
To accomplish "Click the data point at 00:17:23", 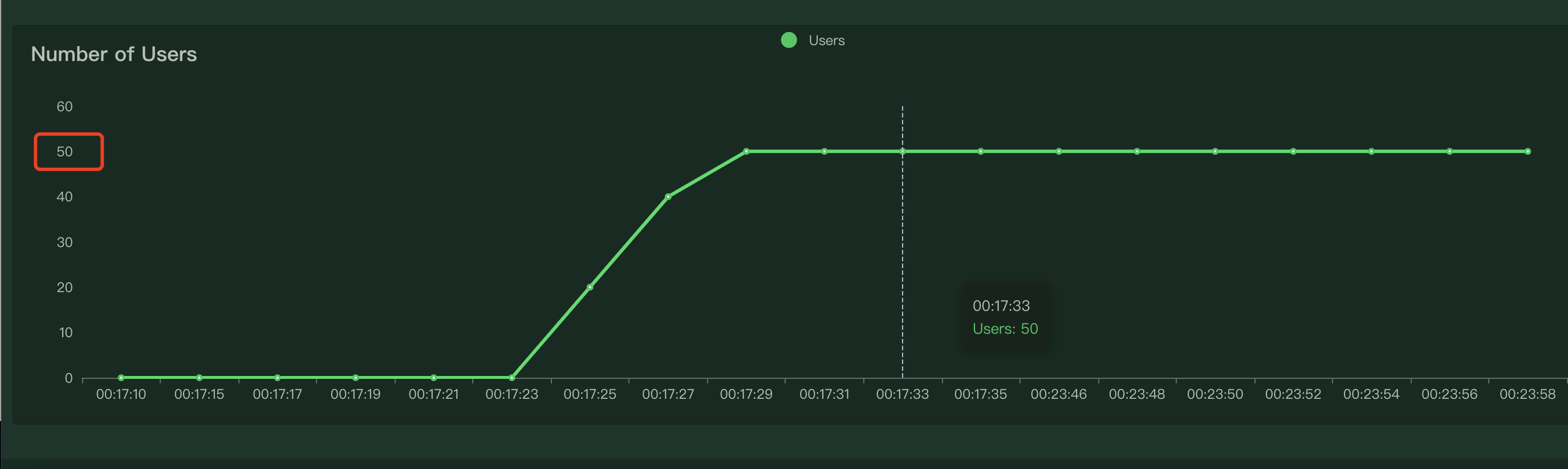I will [x=511, y=378].
